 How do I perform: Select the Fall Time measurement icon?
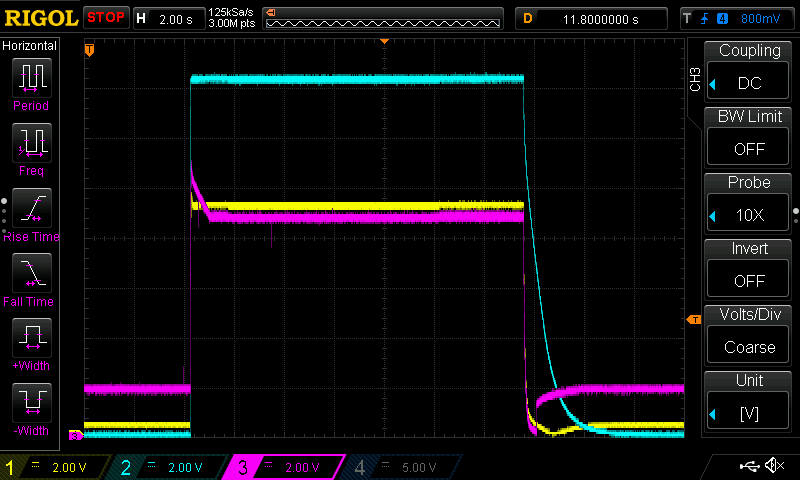[32, 273]
